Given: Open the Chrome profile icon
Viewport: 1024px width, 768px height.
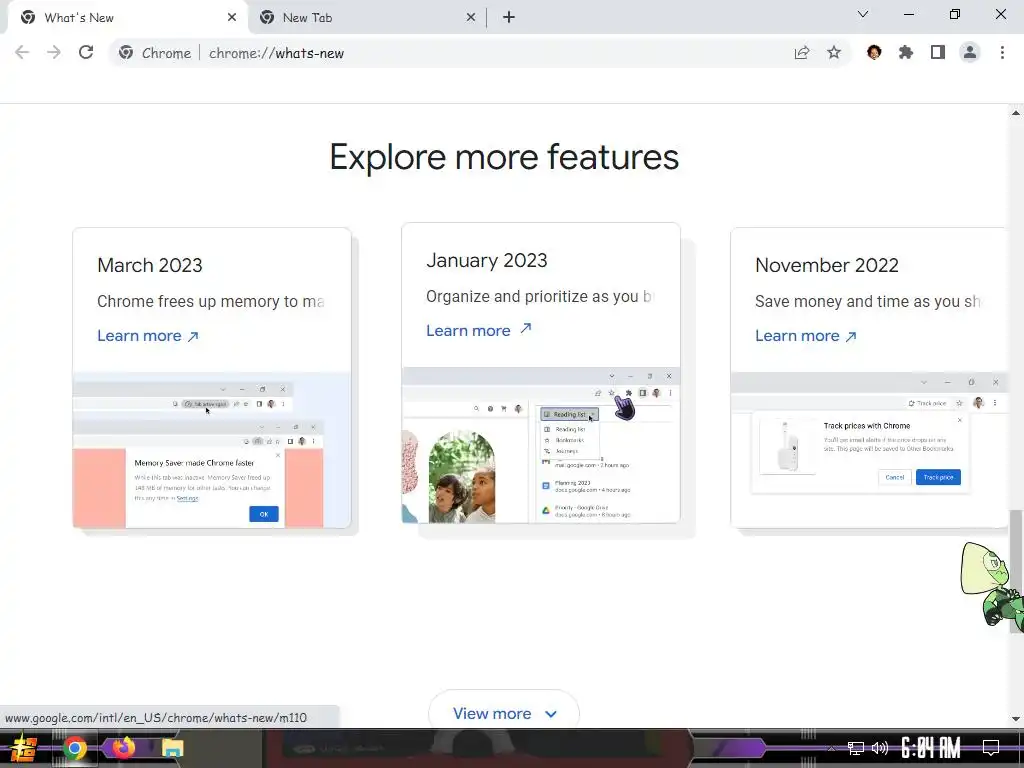Looking at the screenshot, I should tap(970, 53).
